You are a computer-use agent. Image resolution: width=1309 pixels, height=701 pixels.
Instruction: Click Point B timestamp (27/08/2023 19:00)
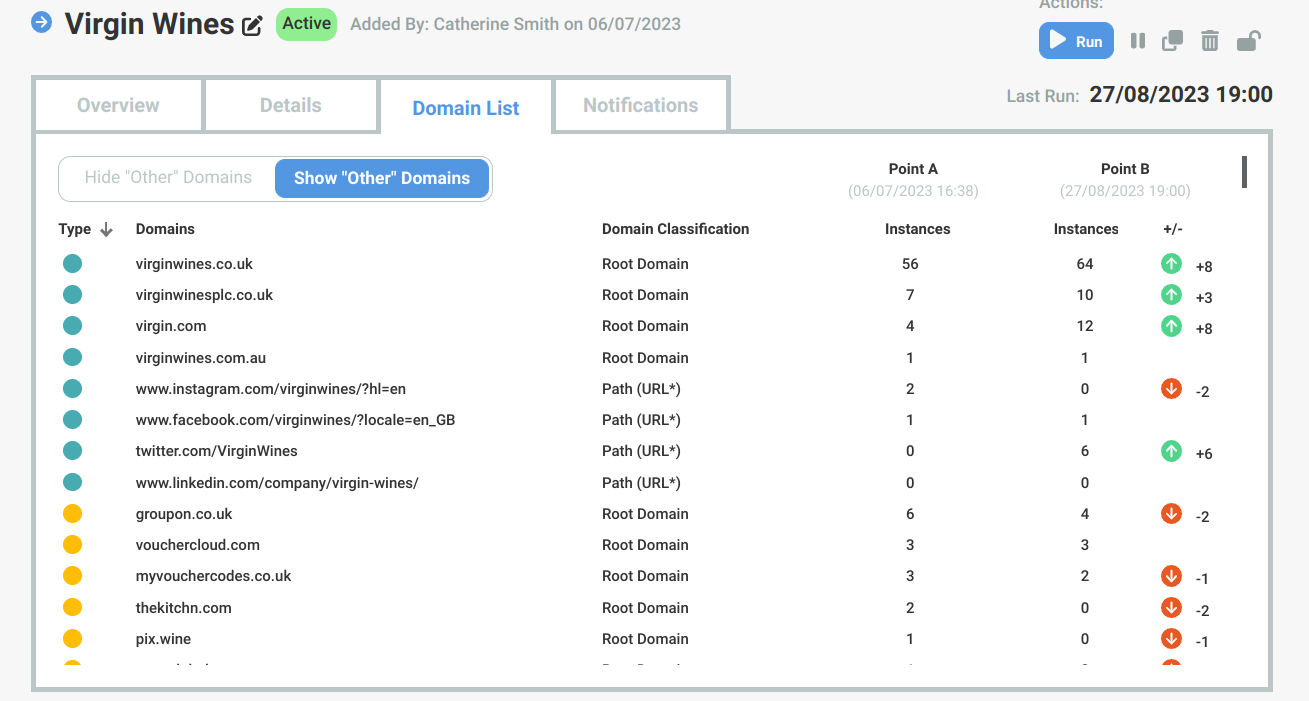tap(1125, 190)
